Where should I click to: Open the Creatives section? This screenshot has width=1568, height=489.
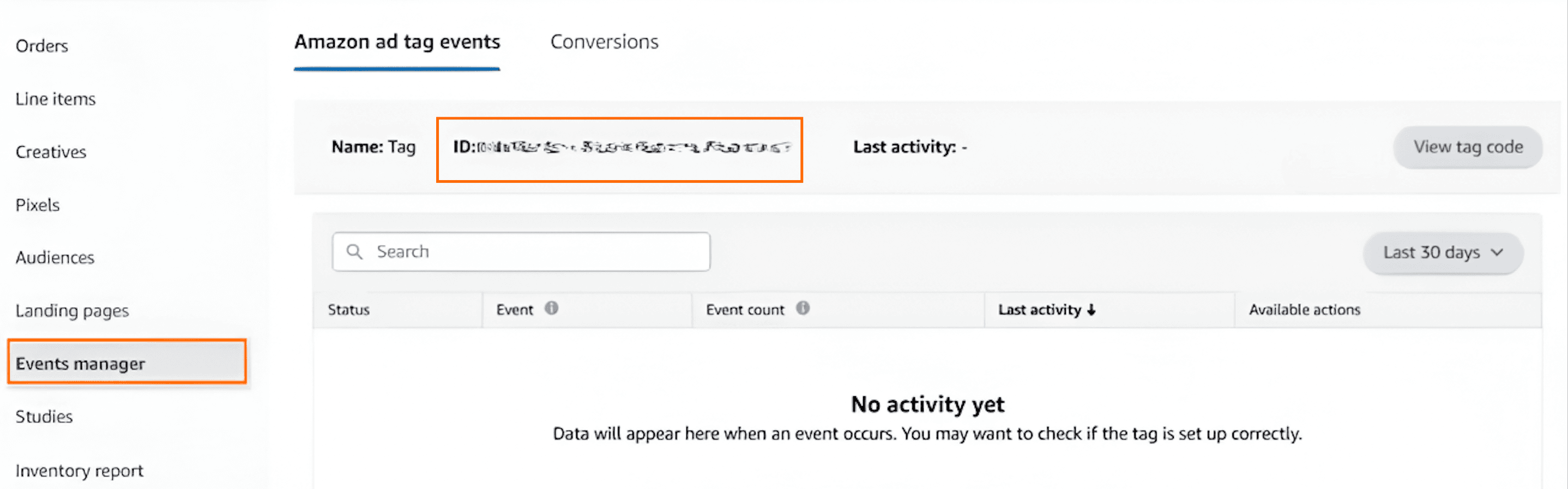click(x=51, y=152)
